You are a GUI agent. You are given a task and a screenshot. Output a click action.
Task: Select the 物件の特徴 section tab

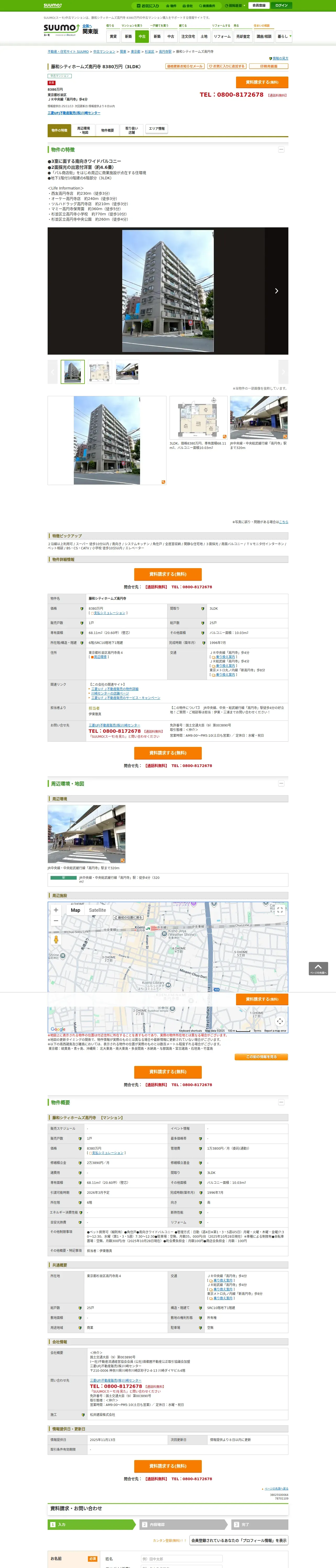pyautogui.click(x=59, y=130)
